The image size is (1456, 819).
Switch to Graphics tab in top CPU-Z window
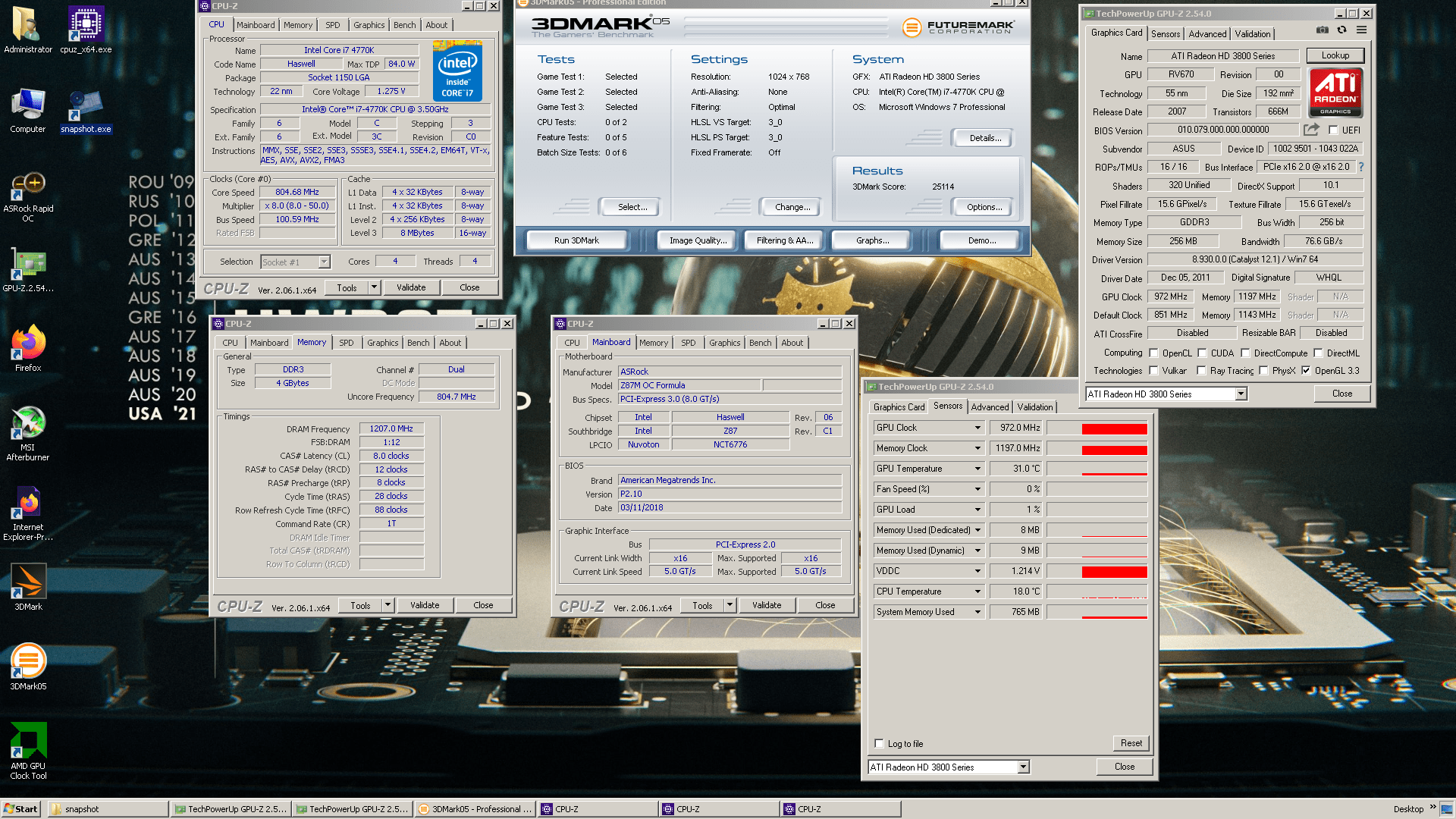(x=369, y=25)
